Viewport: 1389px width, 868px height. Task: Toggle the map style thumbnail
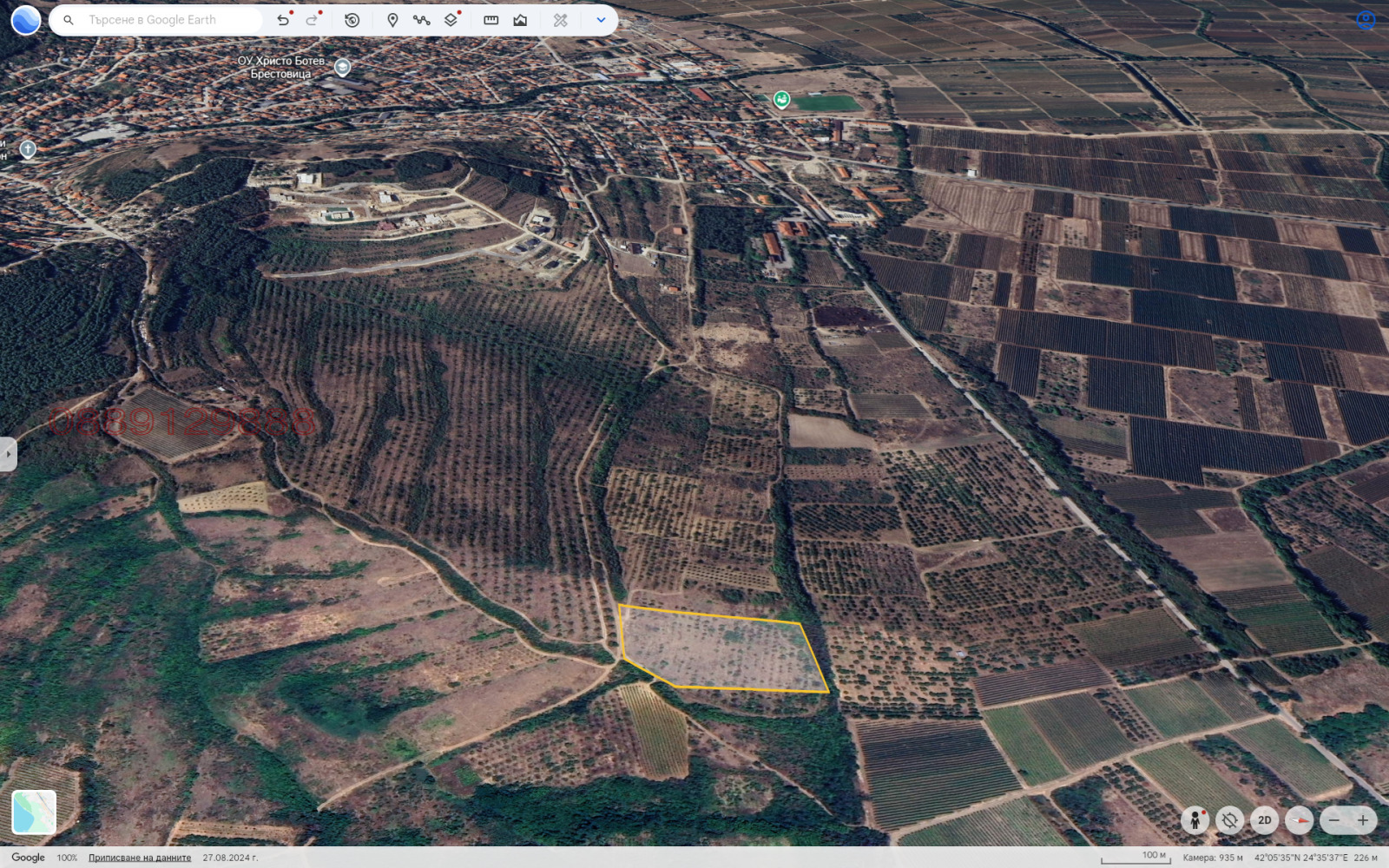(x=34, y=812)
